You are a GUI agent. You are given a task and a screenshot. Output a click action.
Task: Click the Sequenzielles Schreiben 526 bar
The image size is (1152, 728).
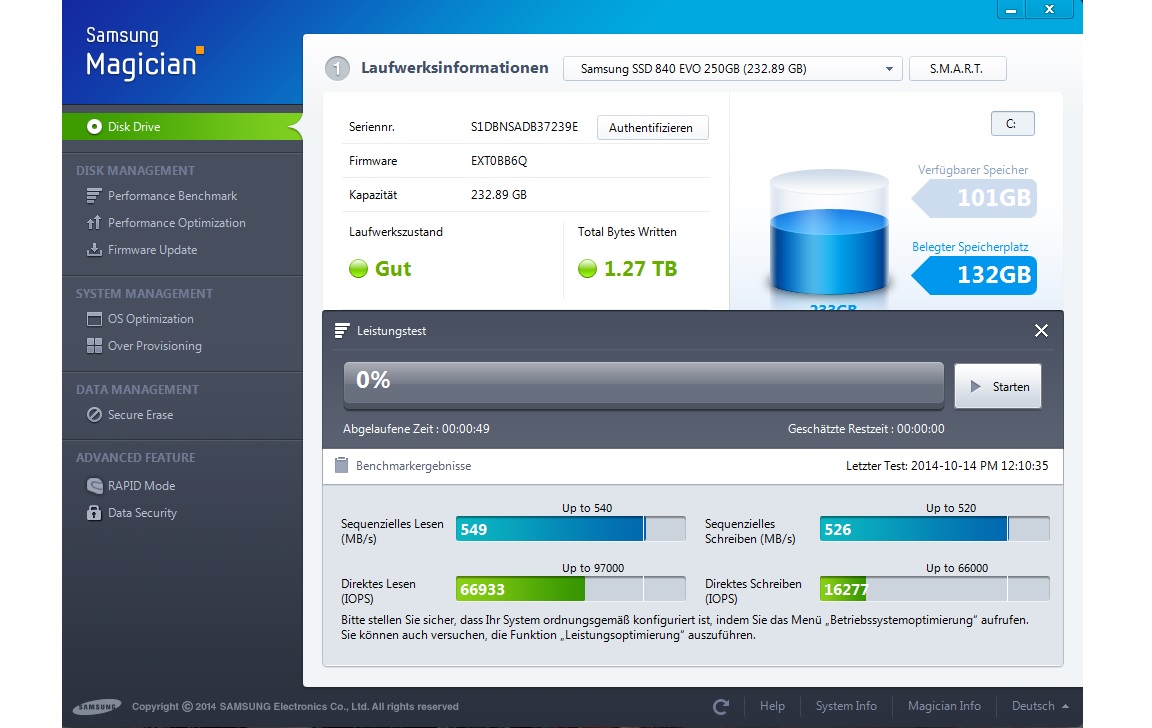935,529
